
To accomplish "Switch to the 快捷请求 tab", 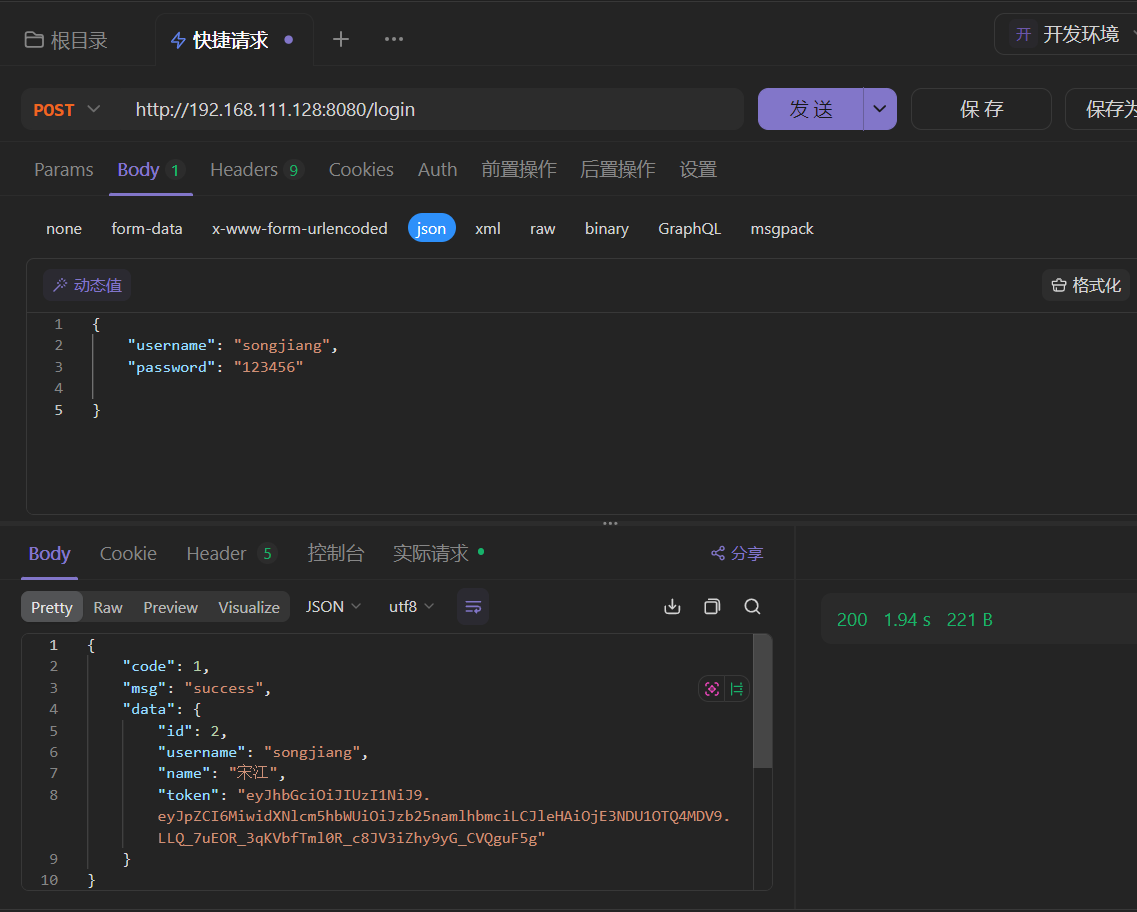I will click(x=231, y=41).
